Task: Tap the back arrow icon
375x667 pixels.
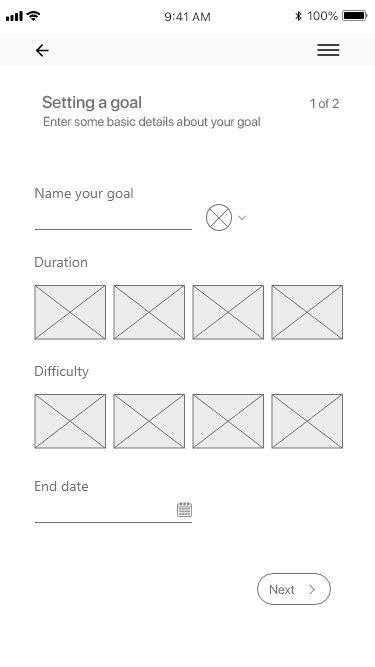Action: pyautogui.click(x=42, y=51)
